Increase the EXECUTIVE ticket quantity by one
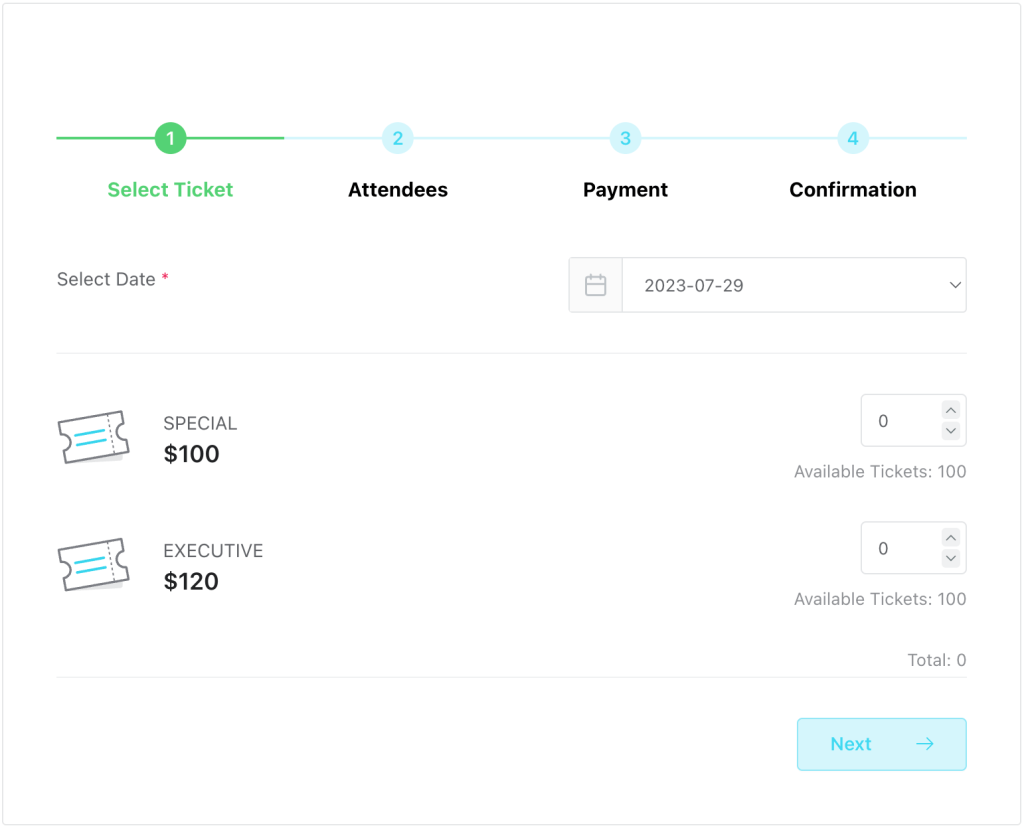Image resolution: width=1024 pixels, height=830 pixels. [x=951, y=537]
